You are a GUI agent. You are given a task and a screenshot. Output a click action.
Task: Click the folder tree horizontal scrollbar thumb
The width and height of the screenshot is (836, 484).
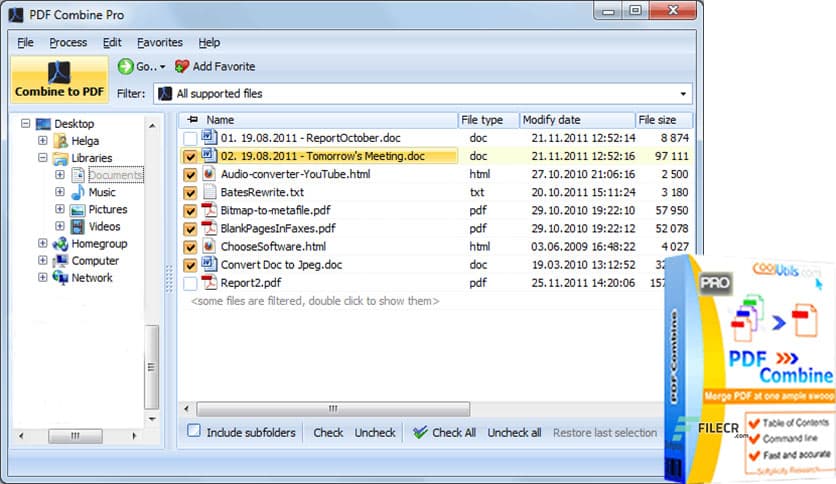tap(75, 435)
